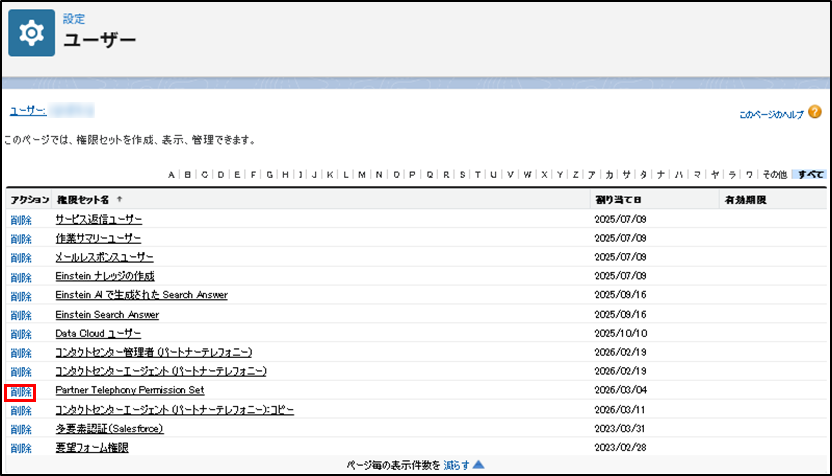
Task: Click the sort arrow beside 権限セット名
Action: (x=119, y=200)
